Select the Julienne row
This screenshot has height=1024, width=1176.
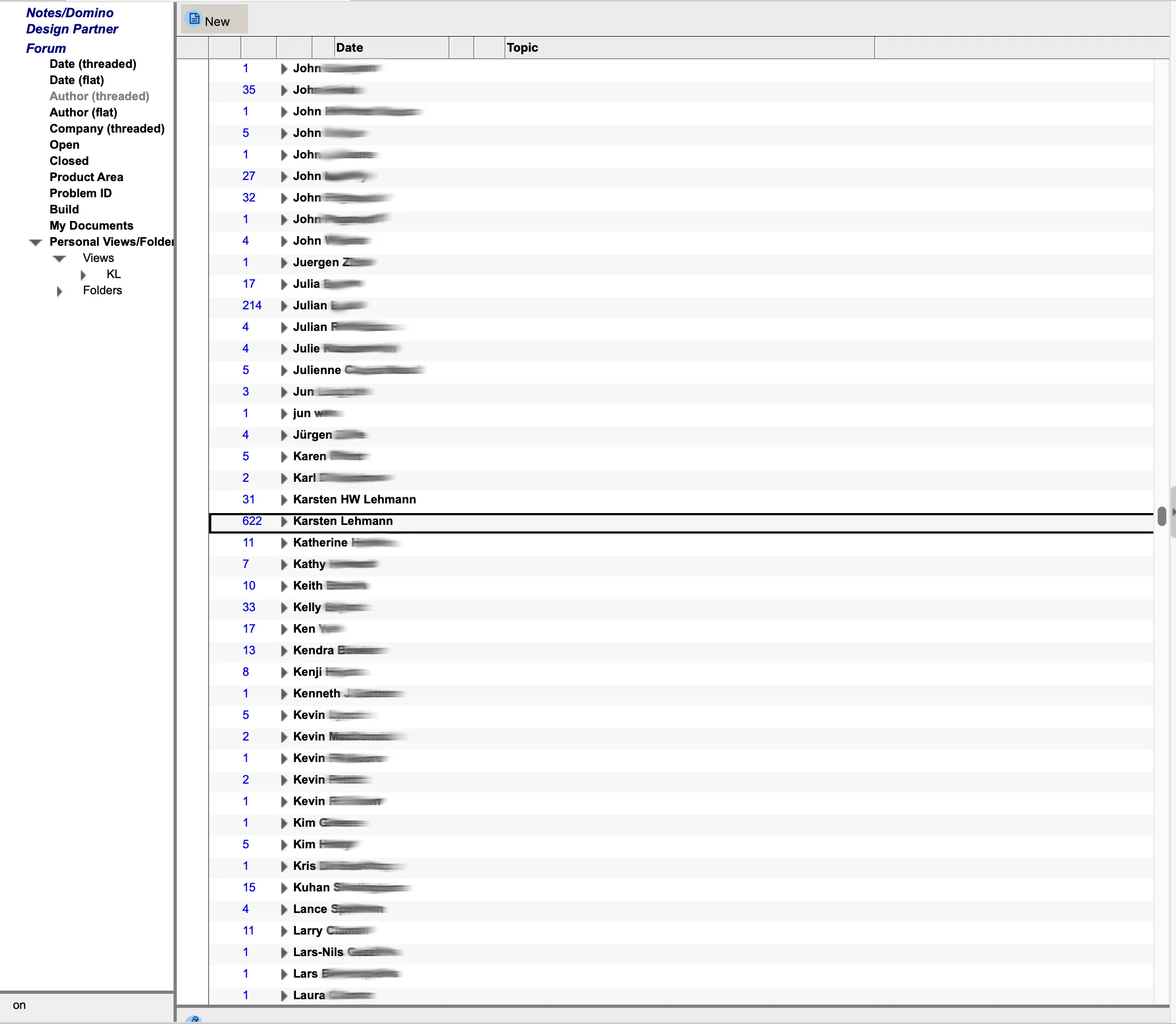[x=681, y=370]
